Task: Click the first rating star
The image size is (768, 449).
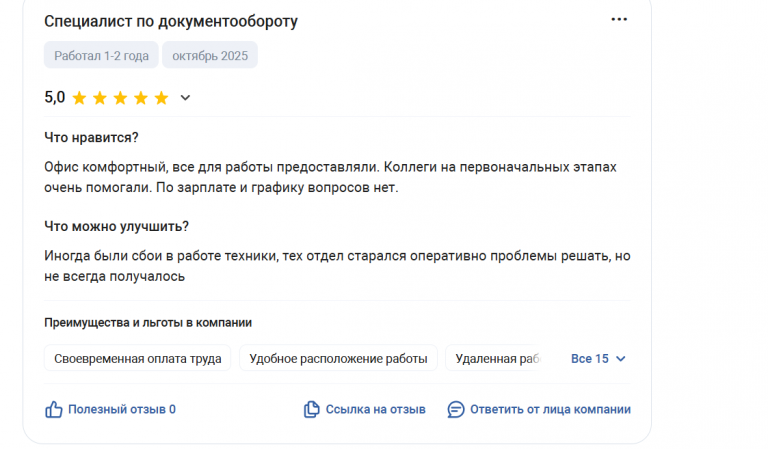Action: 79,98
